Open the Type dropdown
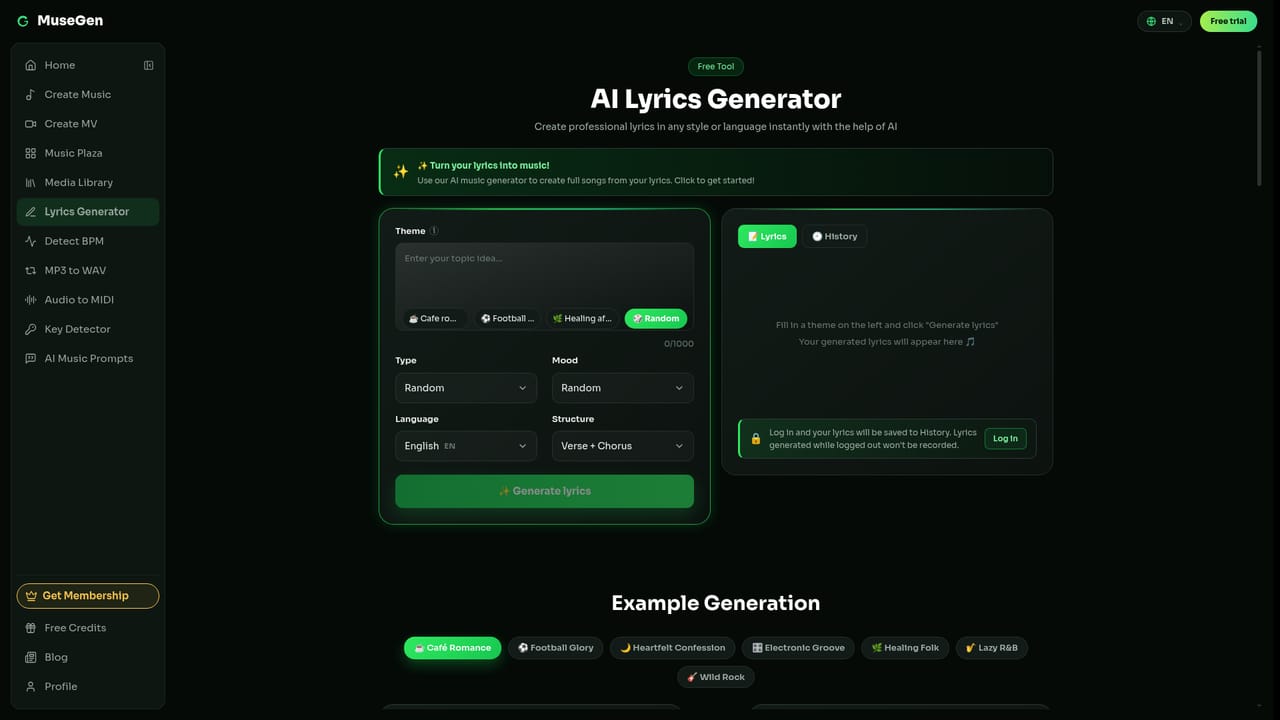 (466, 388)
